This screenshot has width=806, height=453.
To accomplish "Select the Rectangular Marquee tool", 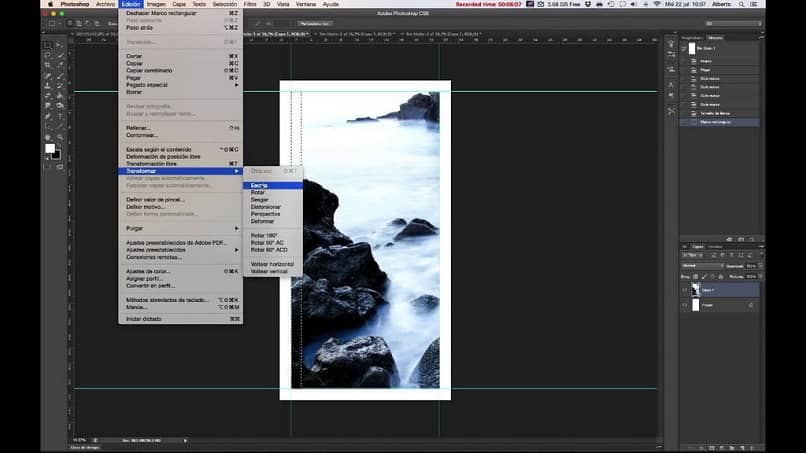I will coord(47,45).
